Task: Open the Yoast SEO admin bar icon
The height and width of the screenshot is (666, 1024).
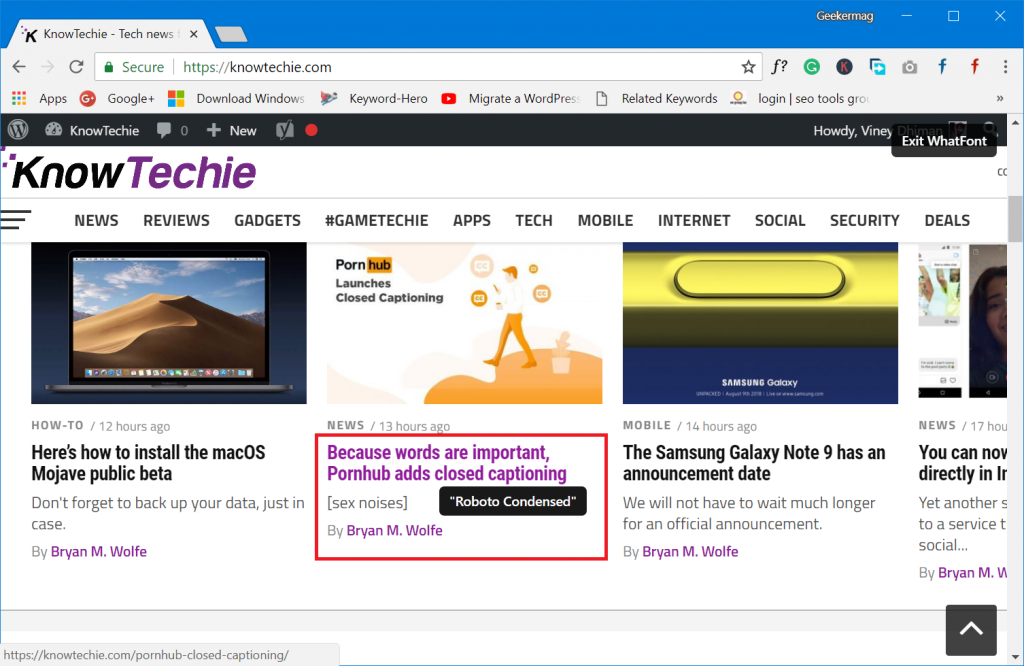Action: [285, 131]
